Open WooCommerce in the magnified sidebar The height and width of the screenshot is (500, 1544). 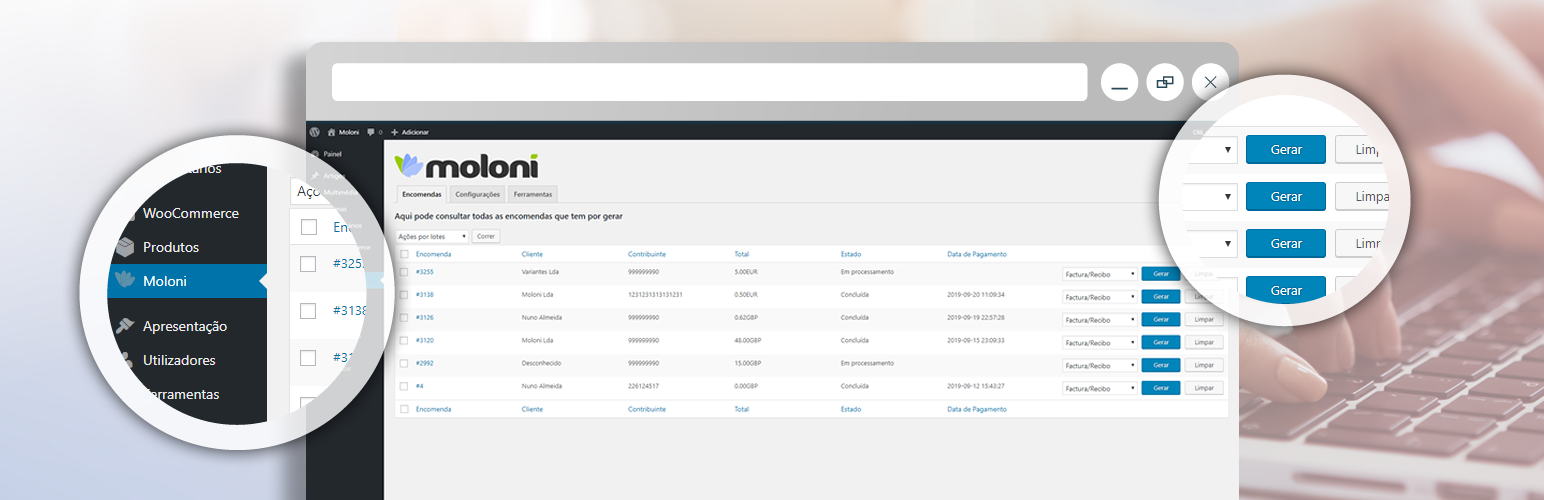191,213
